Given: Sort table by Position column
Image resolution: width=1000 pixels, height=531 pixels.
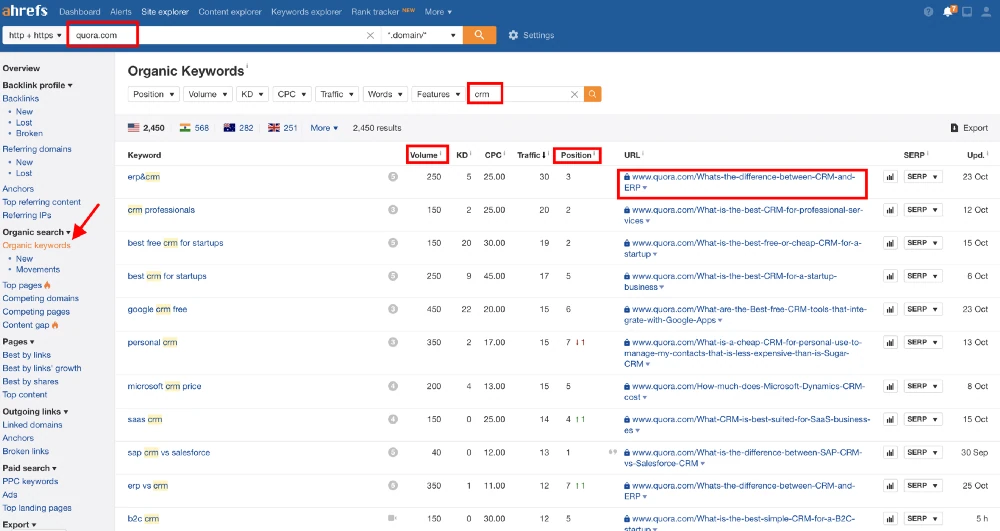Looking at the screenshot, I should pos(577,155).
